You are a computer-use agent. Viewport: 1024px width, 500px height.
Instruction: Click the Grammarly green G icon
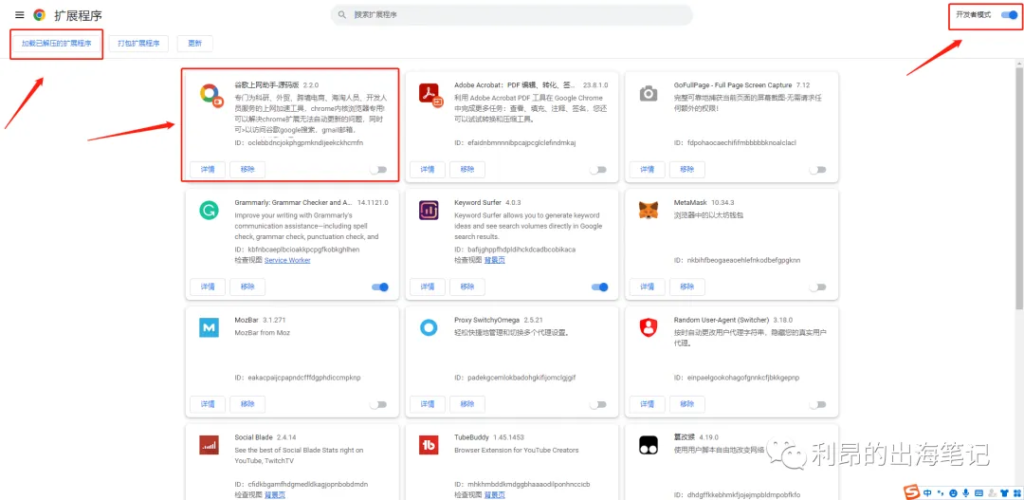(209, 211)
